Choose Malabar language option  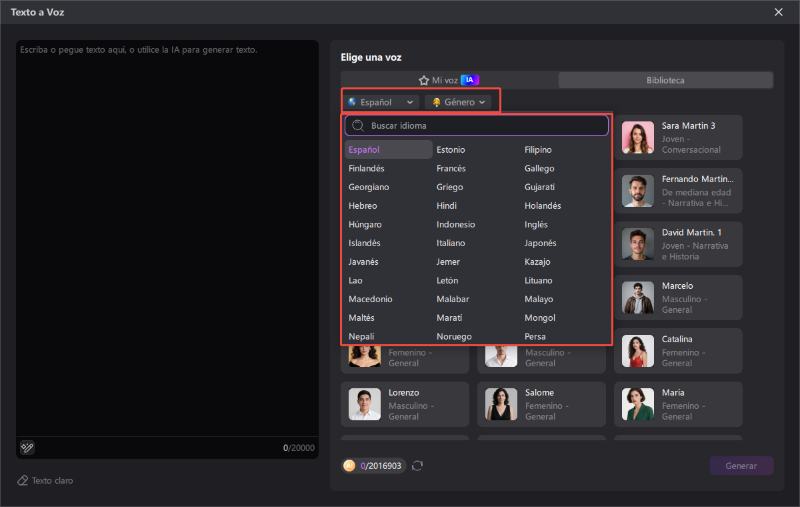453,299
